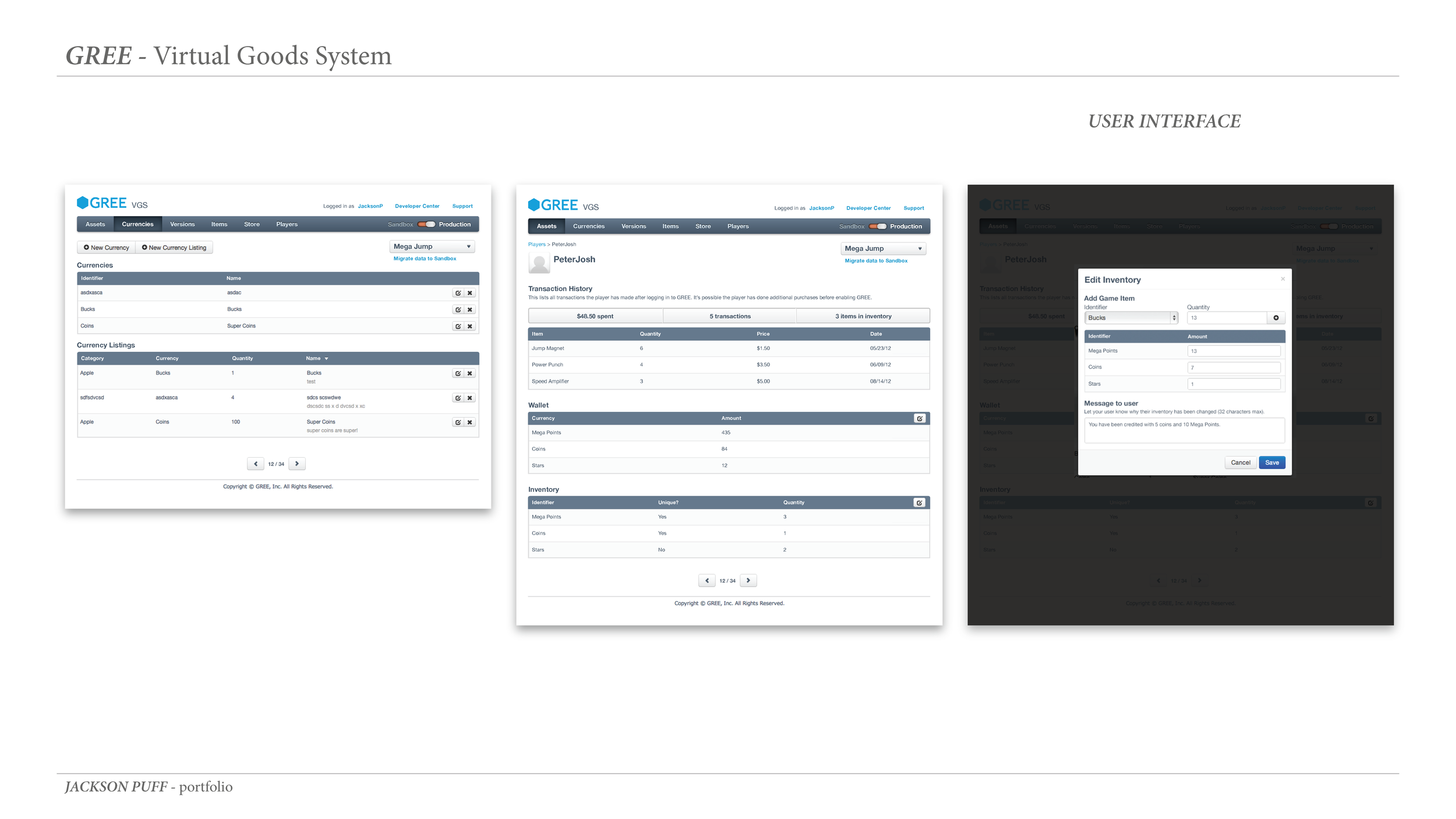Delete the Apple Bucks currency listing
The image size is (1456, 819).
pos(470,373)
